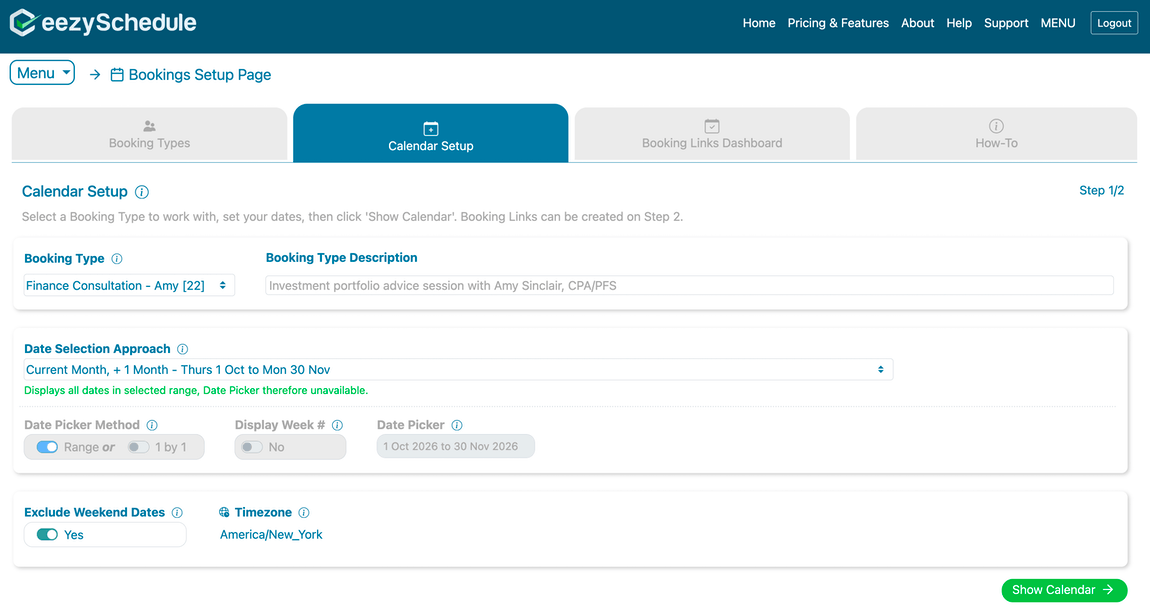Open the Date Selection Approach dropdown
This screenshot has height=614, width=1150.
coord(458,370)
